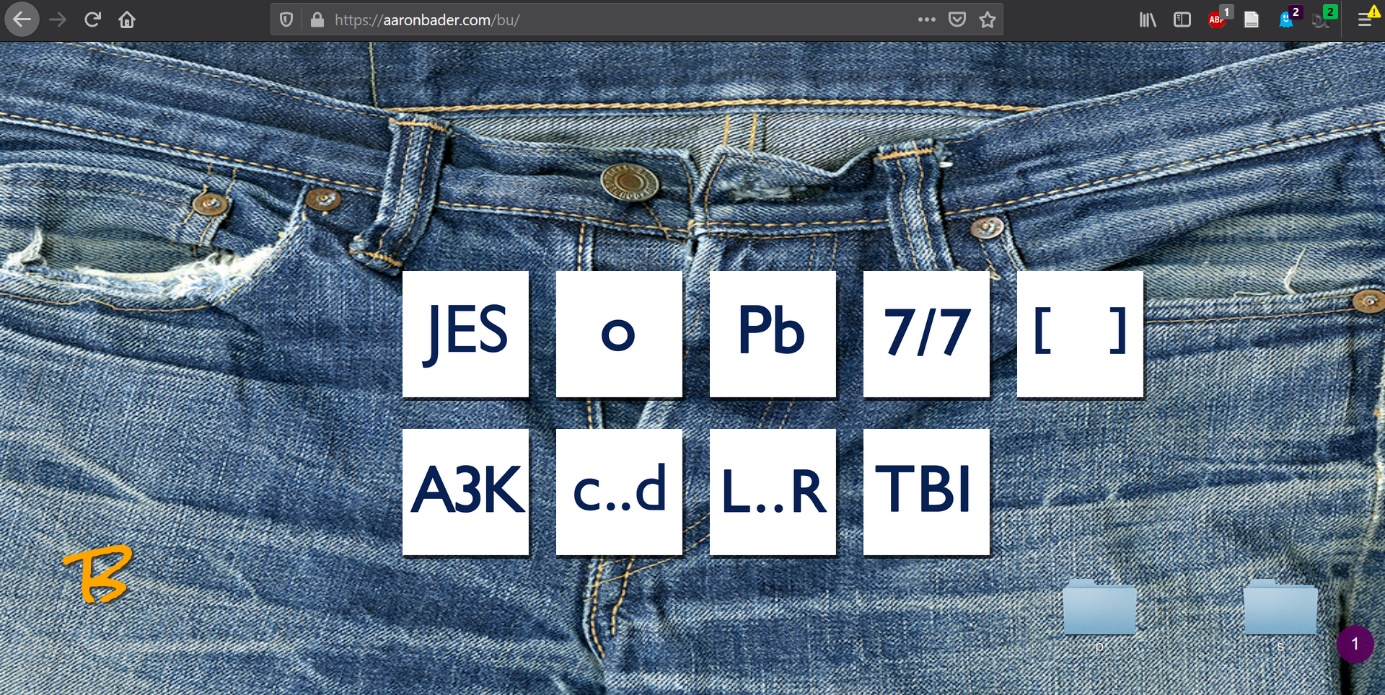
Task: Open the Ghostery ghost extension
Action: [1287, 19]
